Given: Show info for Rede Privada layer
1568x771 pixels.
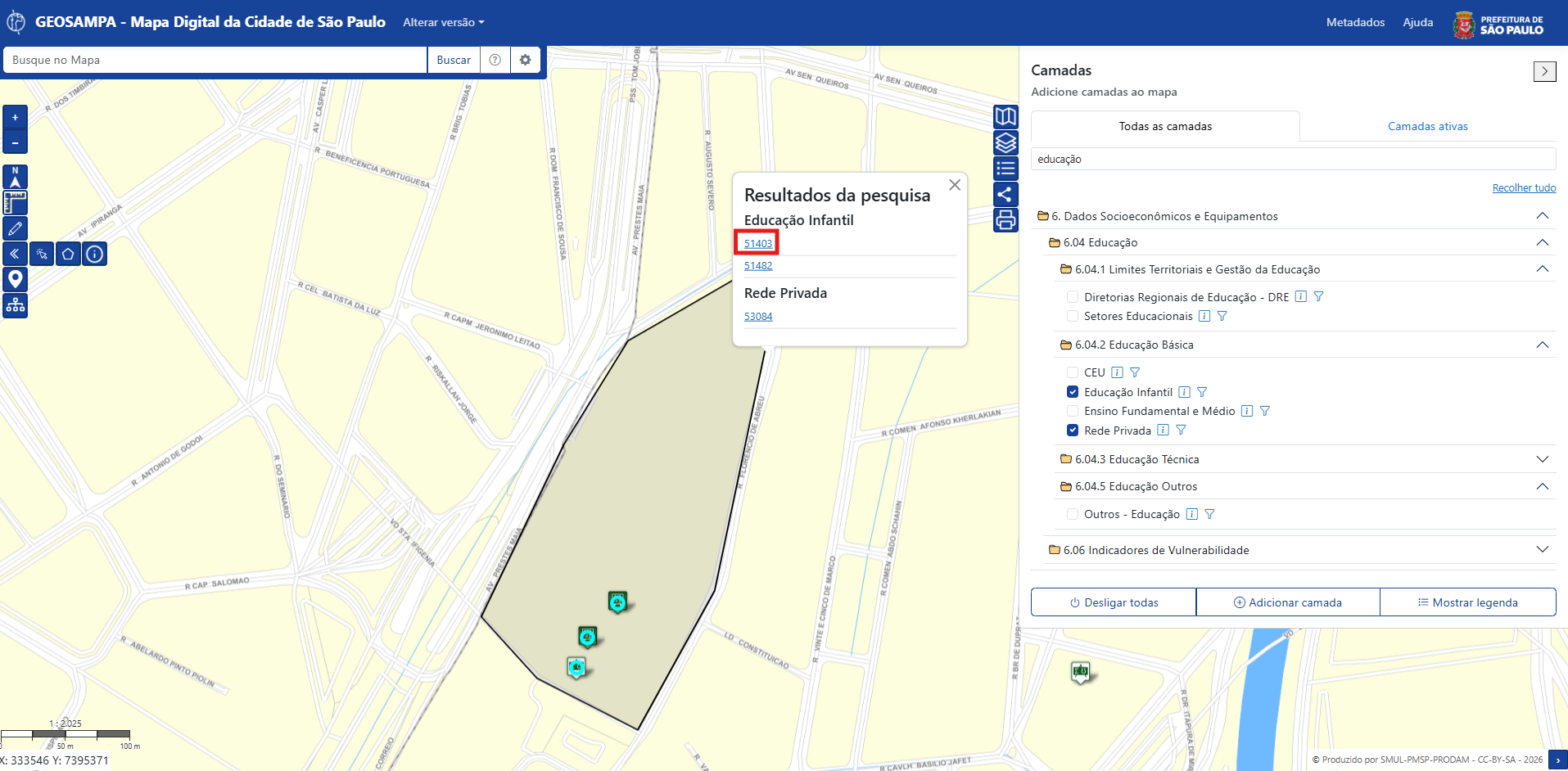Looking at the screenshot, I should [x=1163, y=431].
